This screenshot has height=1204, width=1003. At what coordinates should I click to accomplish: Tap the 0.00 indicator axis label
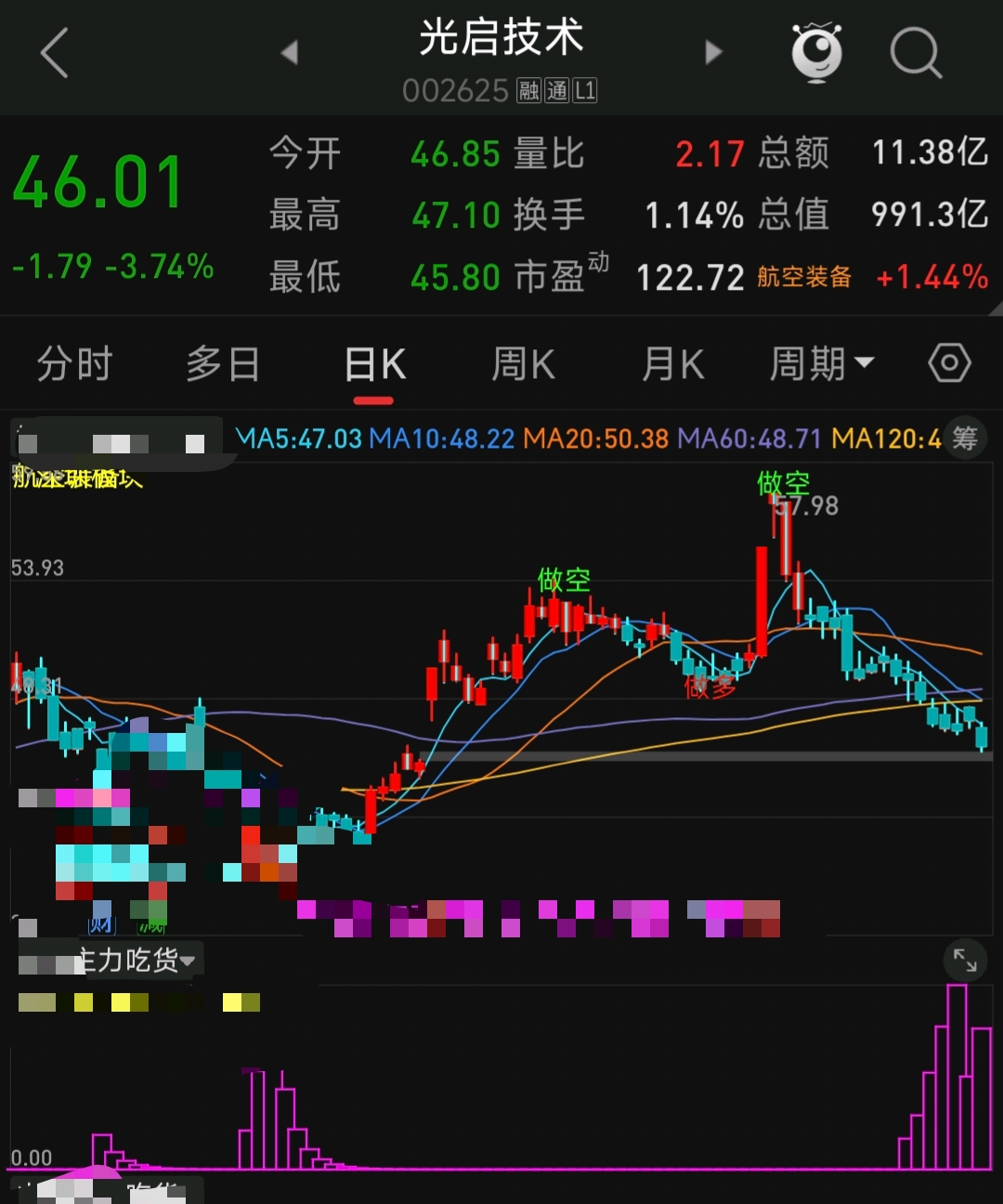[32, 1158]
